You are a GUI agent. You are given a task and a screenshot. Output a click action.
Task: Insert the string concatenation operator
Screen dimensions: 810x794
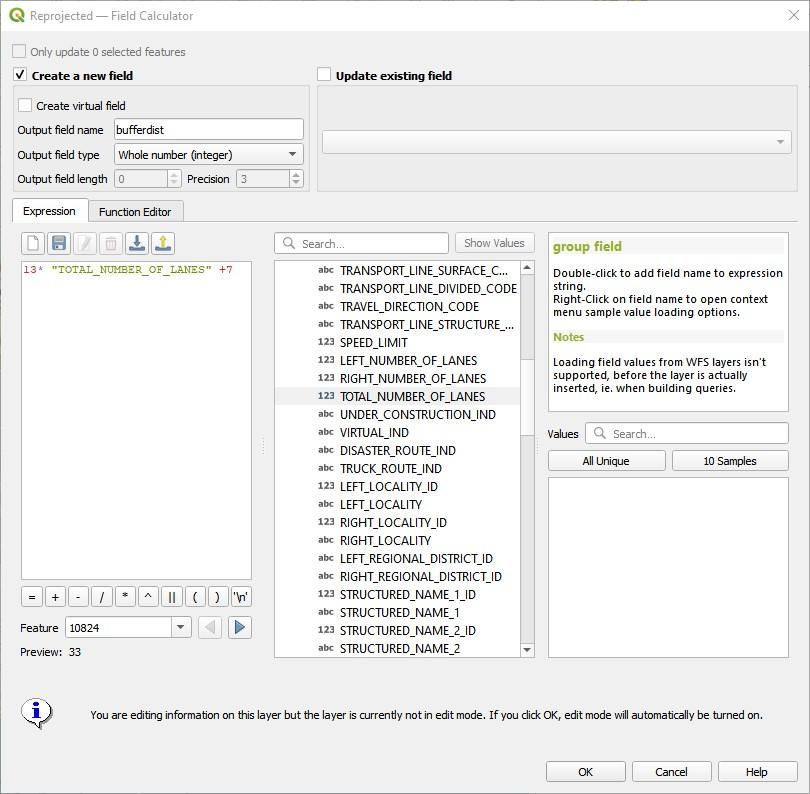point(172,597)
